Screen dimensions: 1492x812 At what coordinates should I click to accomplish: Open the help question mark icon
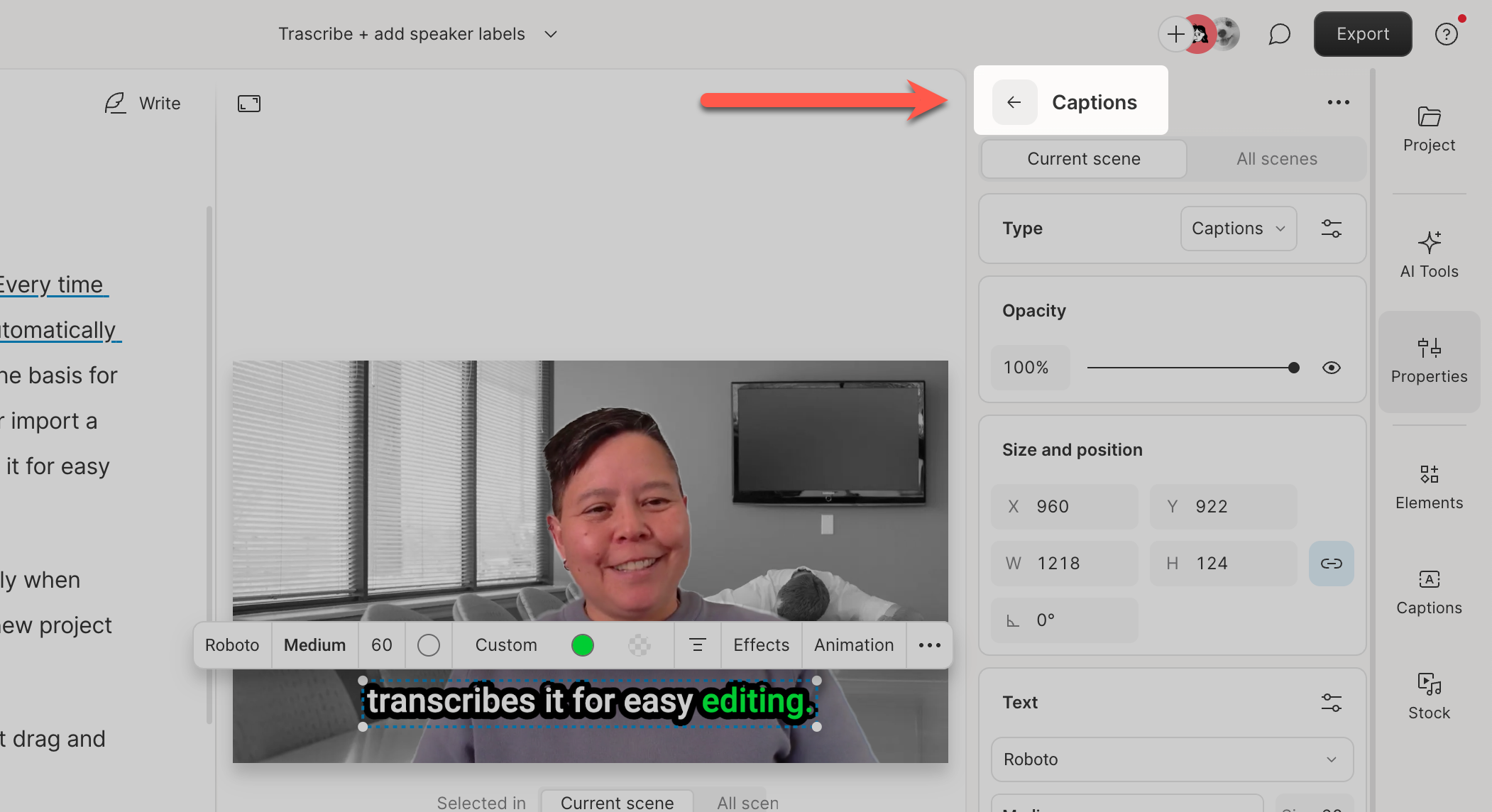coord(1446,34)
